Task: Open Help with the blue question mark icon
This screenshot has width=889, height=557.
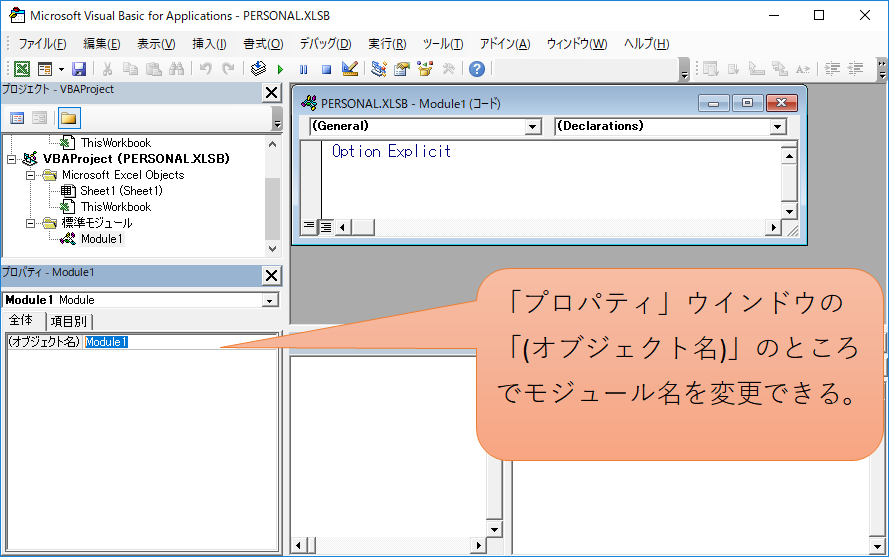Action: pos(477,69)
